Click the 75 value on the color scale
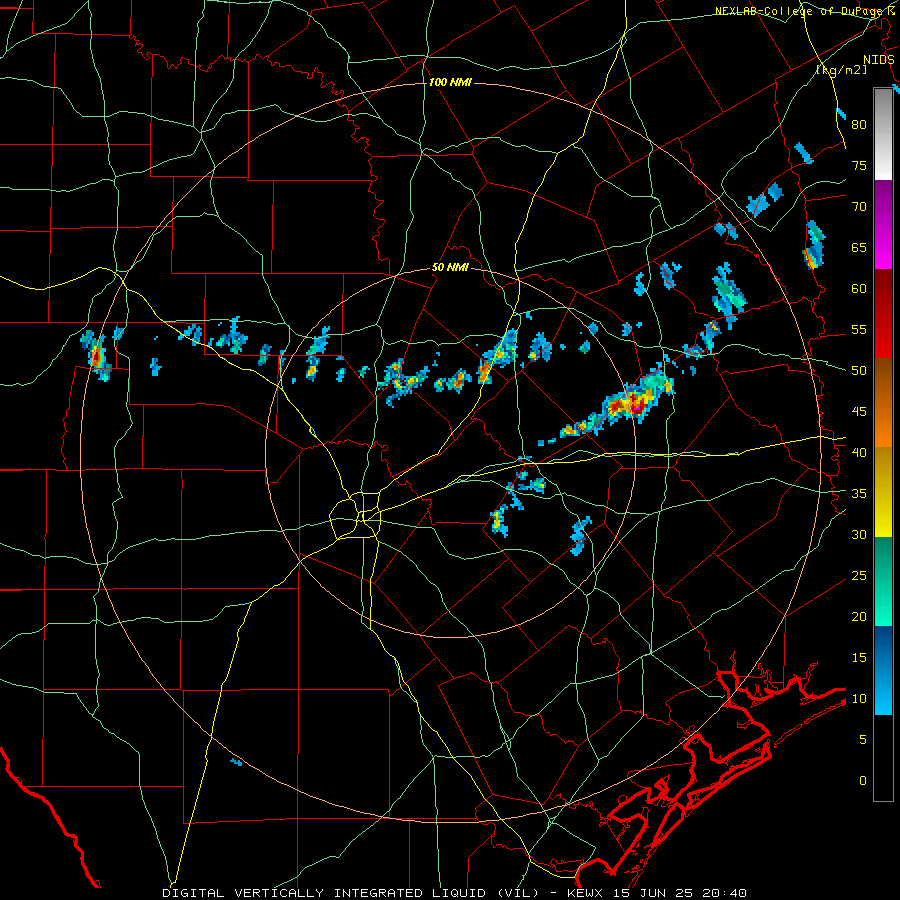 pyautogui.click(x=859, y=165)
